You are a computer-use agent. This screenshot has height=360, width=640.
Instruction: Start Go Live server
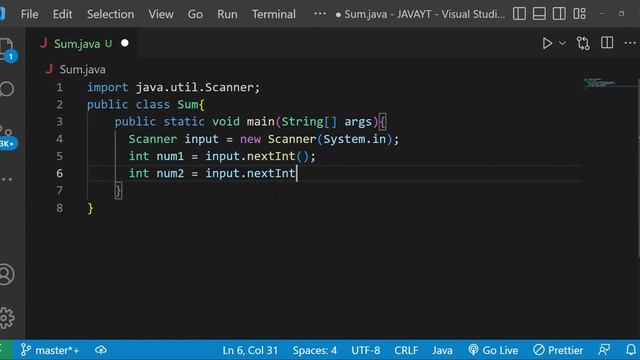point(493,350)
